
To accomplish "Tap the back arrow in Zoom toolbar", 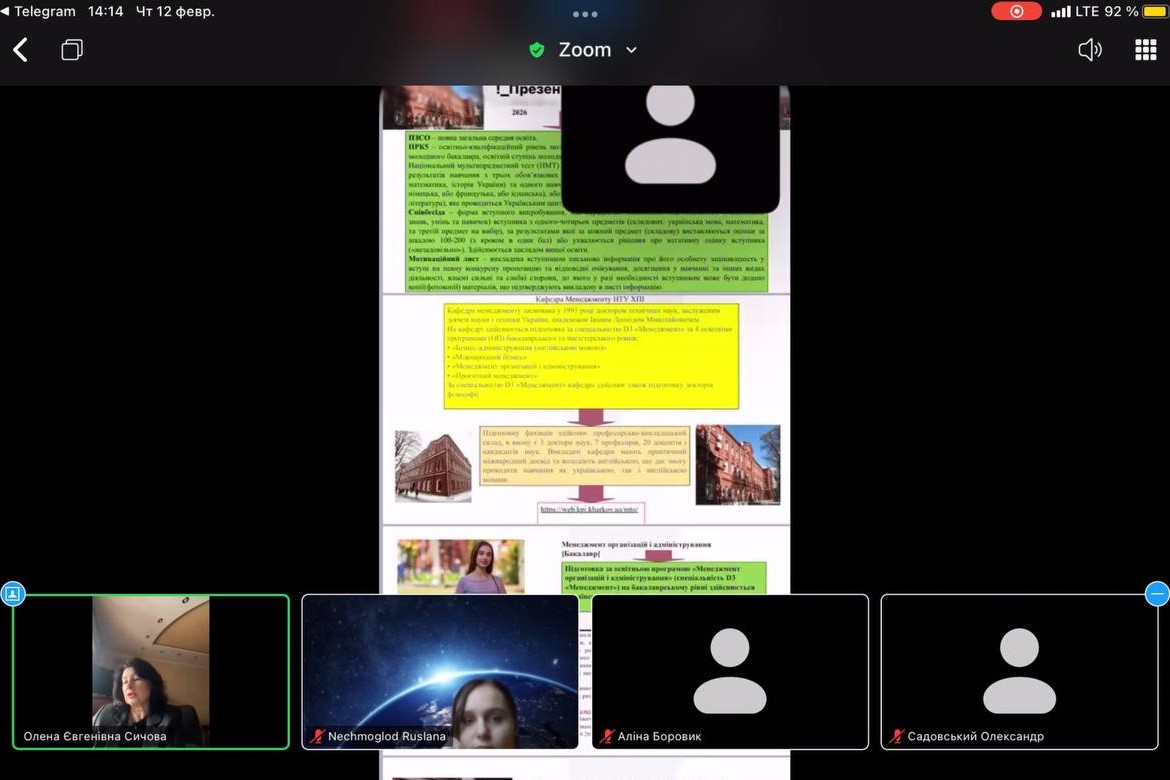I will coord(20,50).
